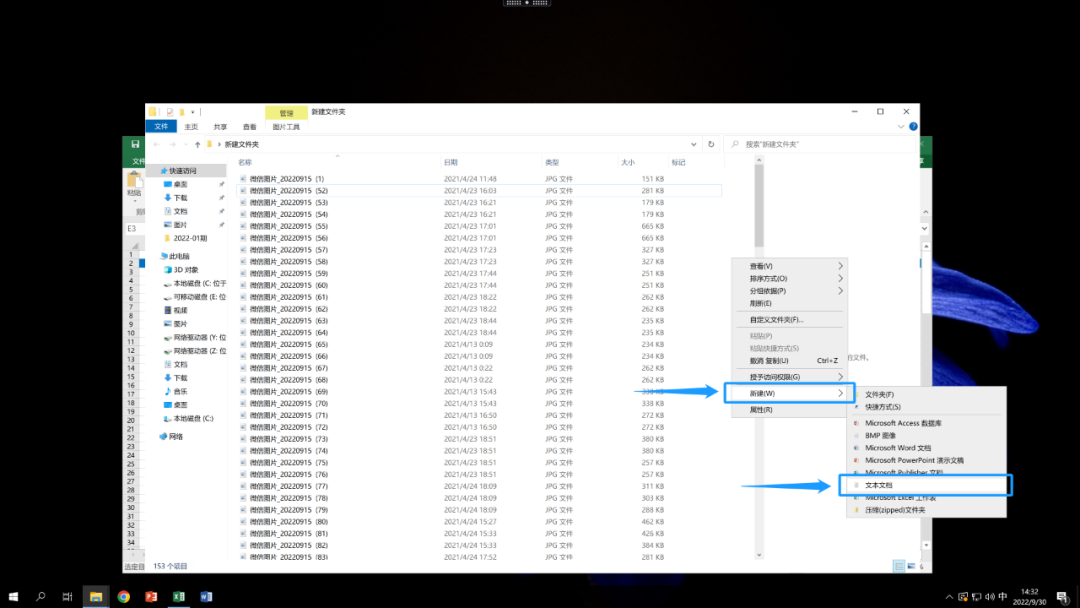
Task: Open the quick access toolbar customize dropdown
Action: tap(193, 112)
